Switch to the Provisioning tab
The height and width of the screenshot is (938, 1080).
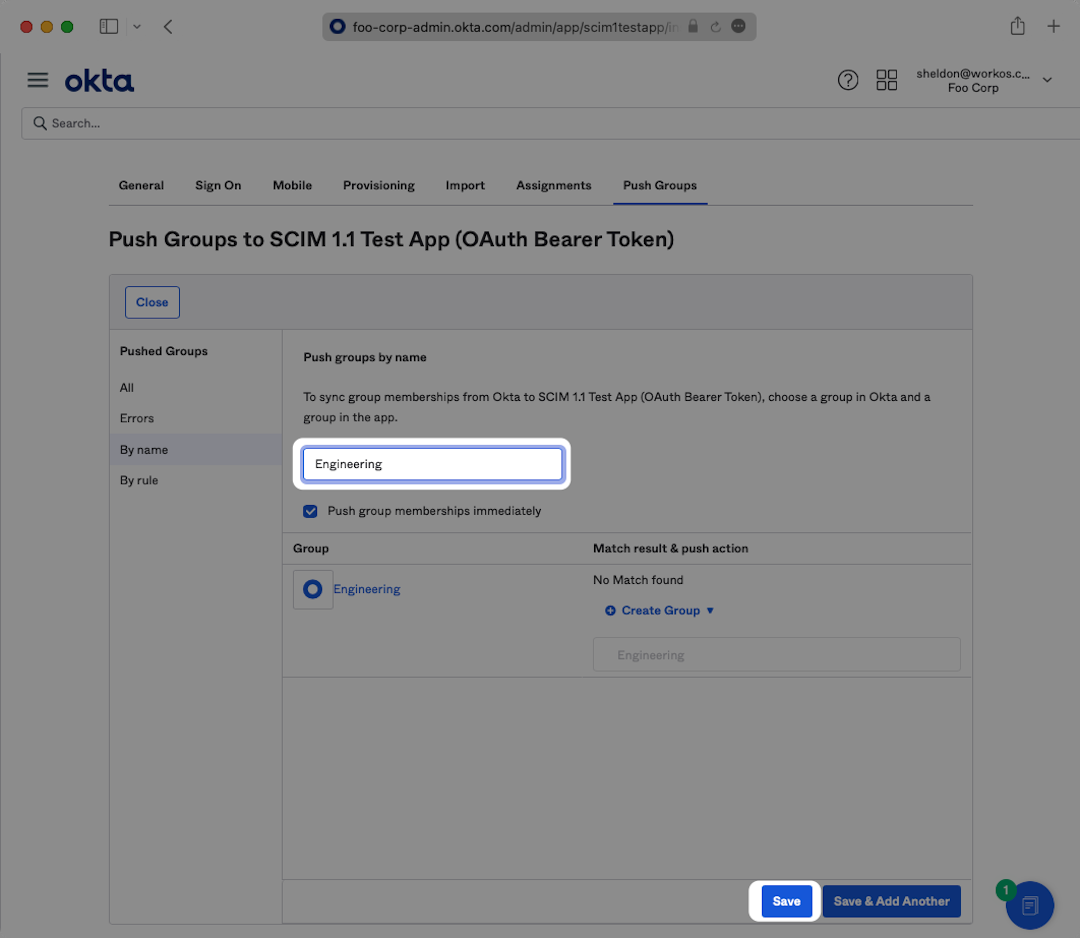click(378, 185)
